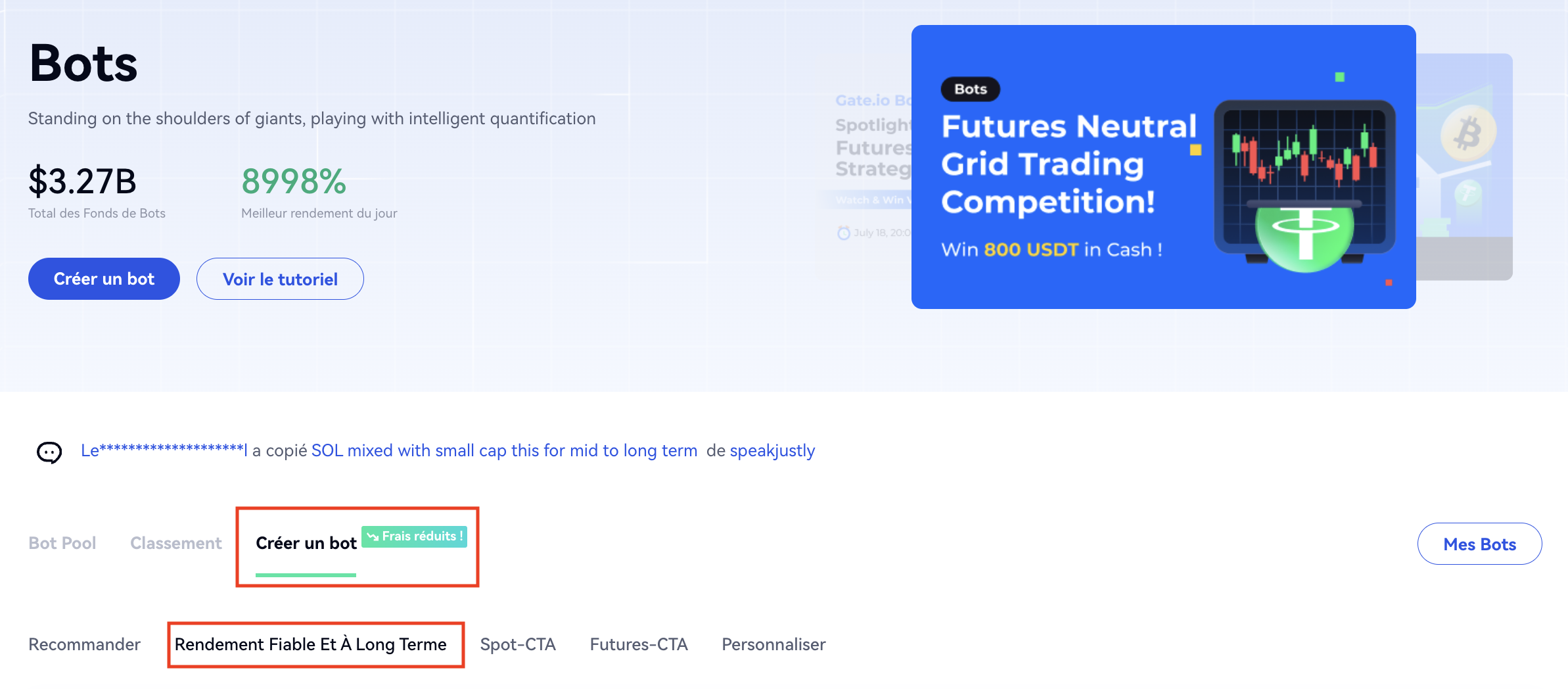The image size is (1568, 689).
Task: Select the Futures-CTA strategy tab
Action: tap(639, 644)
